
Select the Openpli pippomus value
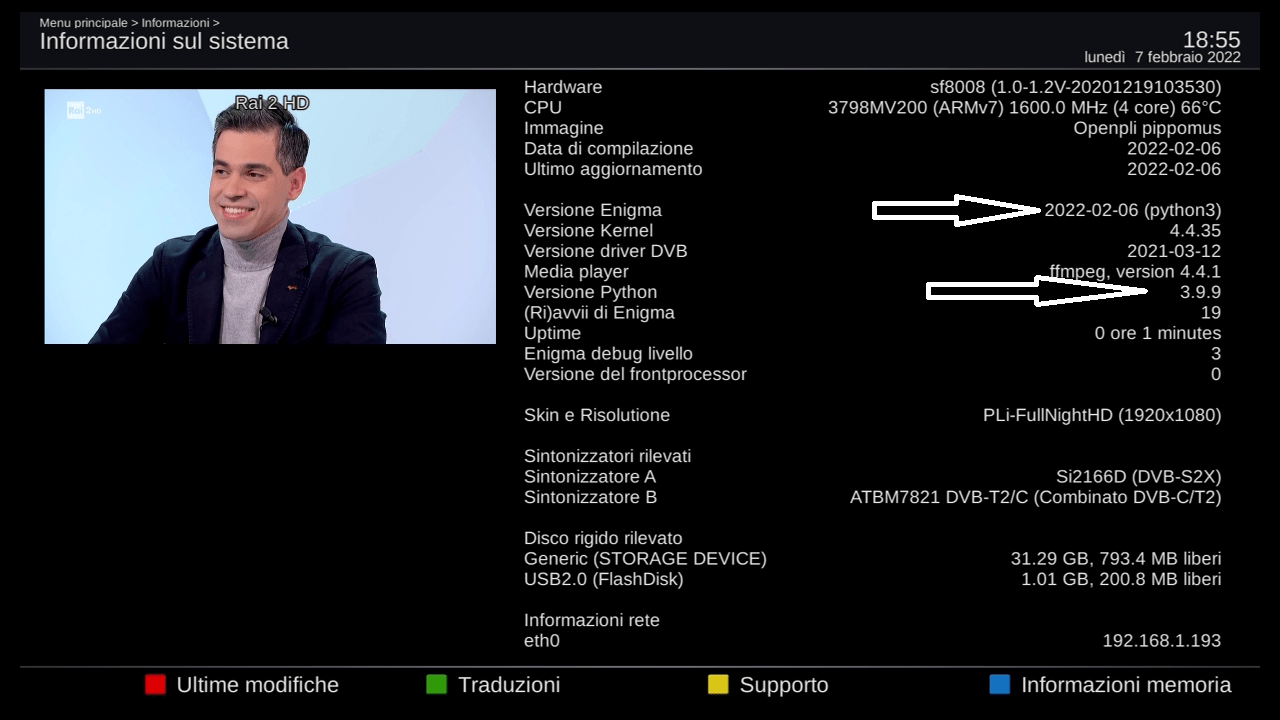click(x=1147, y=128)
